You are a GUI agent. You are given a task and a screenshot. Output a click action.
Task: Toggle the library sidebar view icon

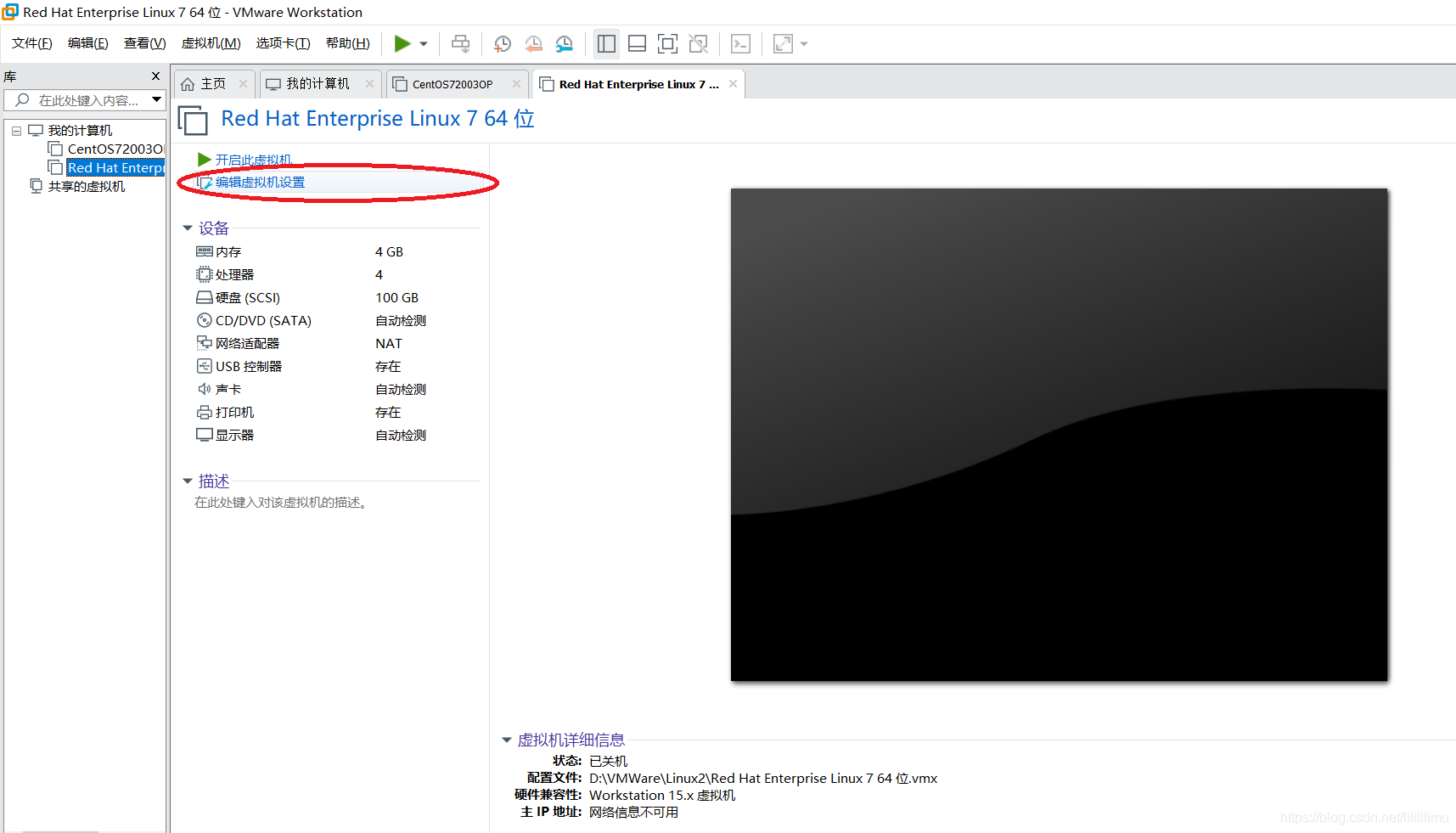coord(606,43)
